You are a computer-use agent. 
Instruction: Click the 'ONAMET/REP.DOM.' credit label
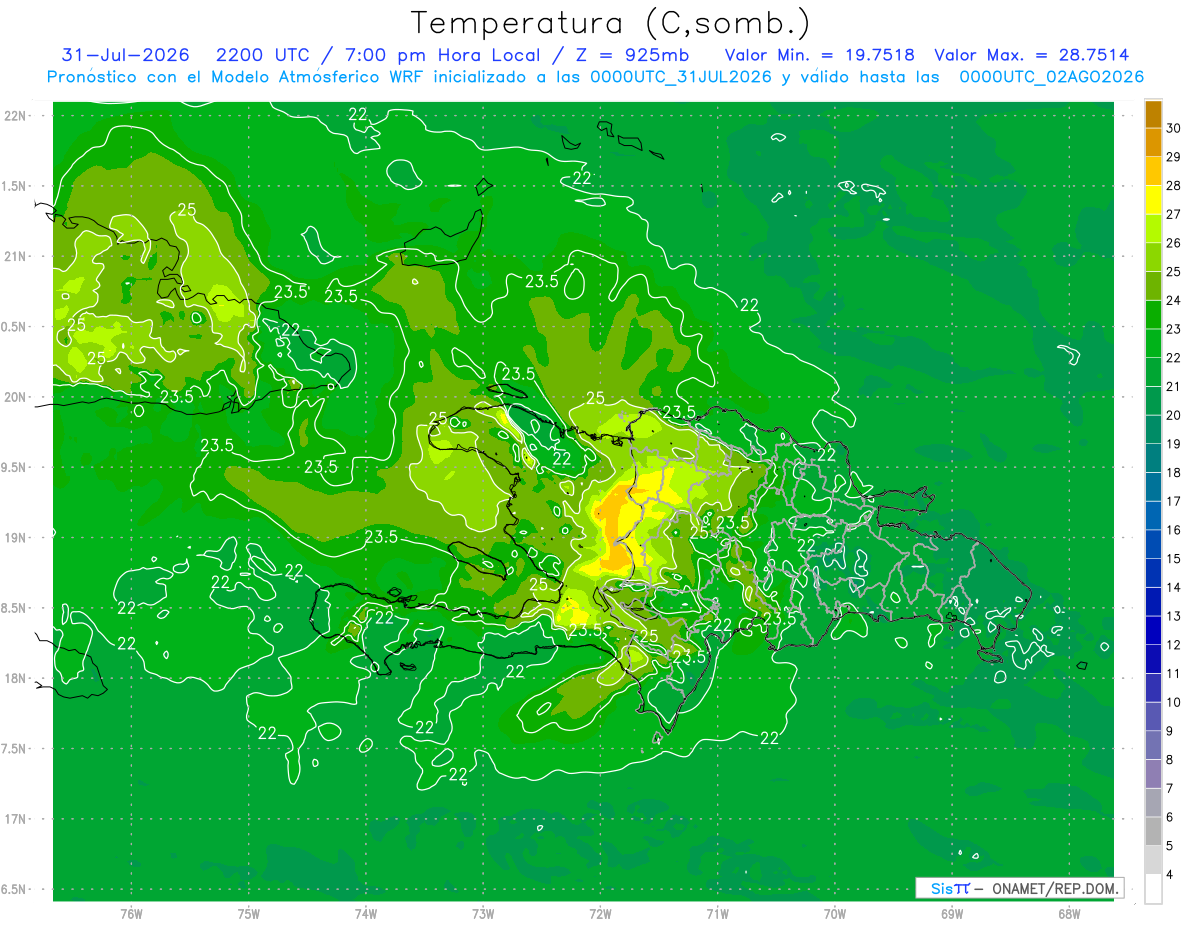click(1054, 888)
